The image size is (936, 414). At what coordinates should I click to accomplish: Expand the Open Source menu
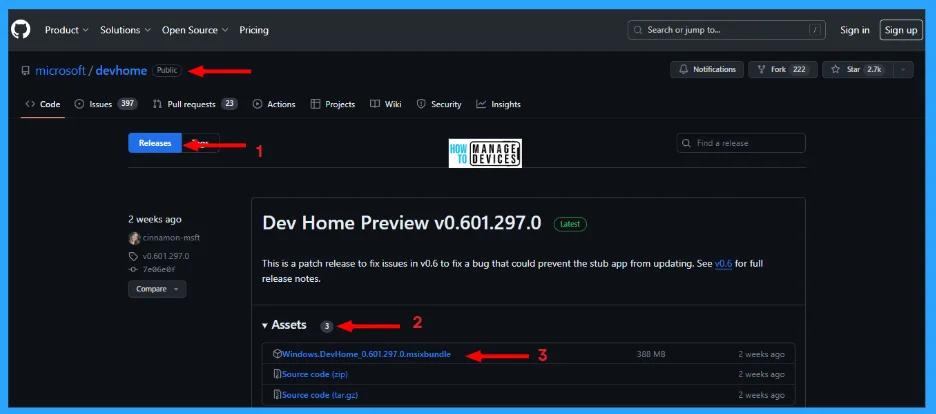coord(195,30)
